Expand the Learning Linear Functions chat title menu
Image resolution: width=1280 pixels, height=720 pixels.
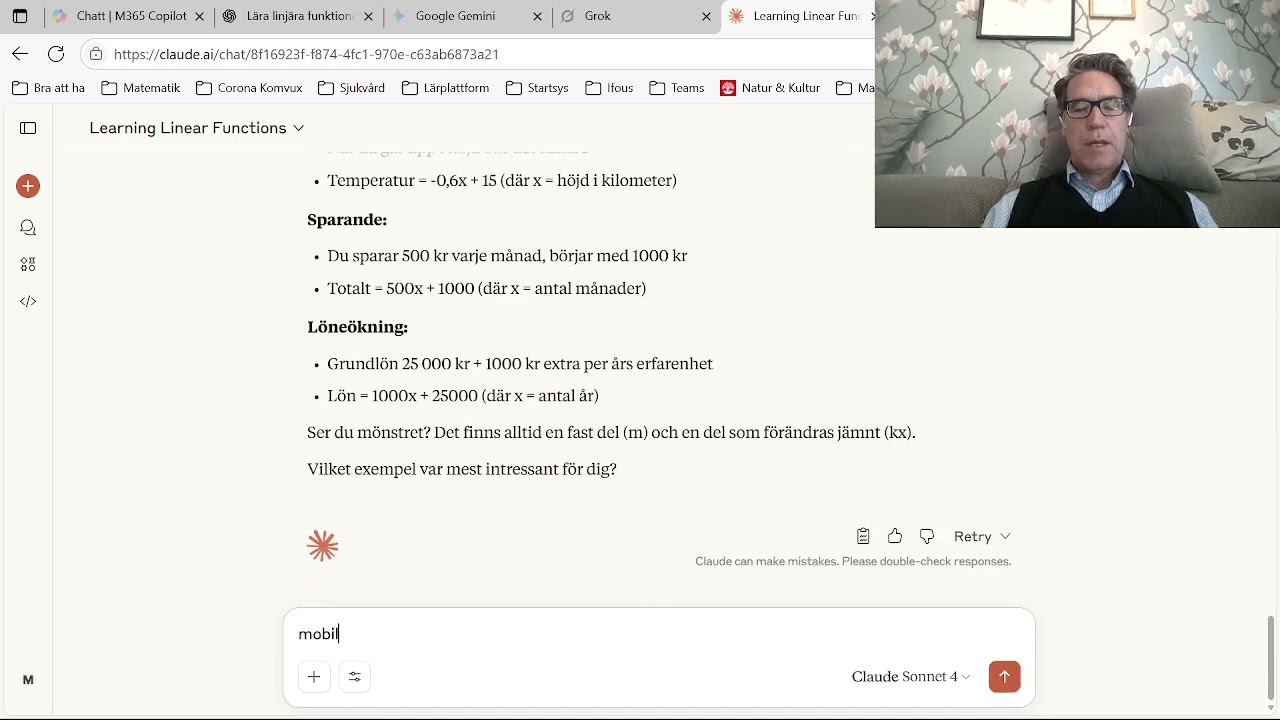pos(197,128)
